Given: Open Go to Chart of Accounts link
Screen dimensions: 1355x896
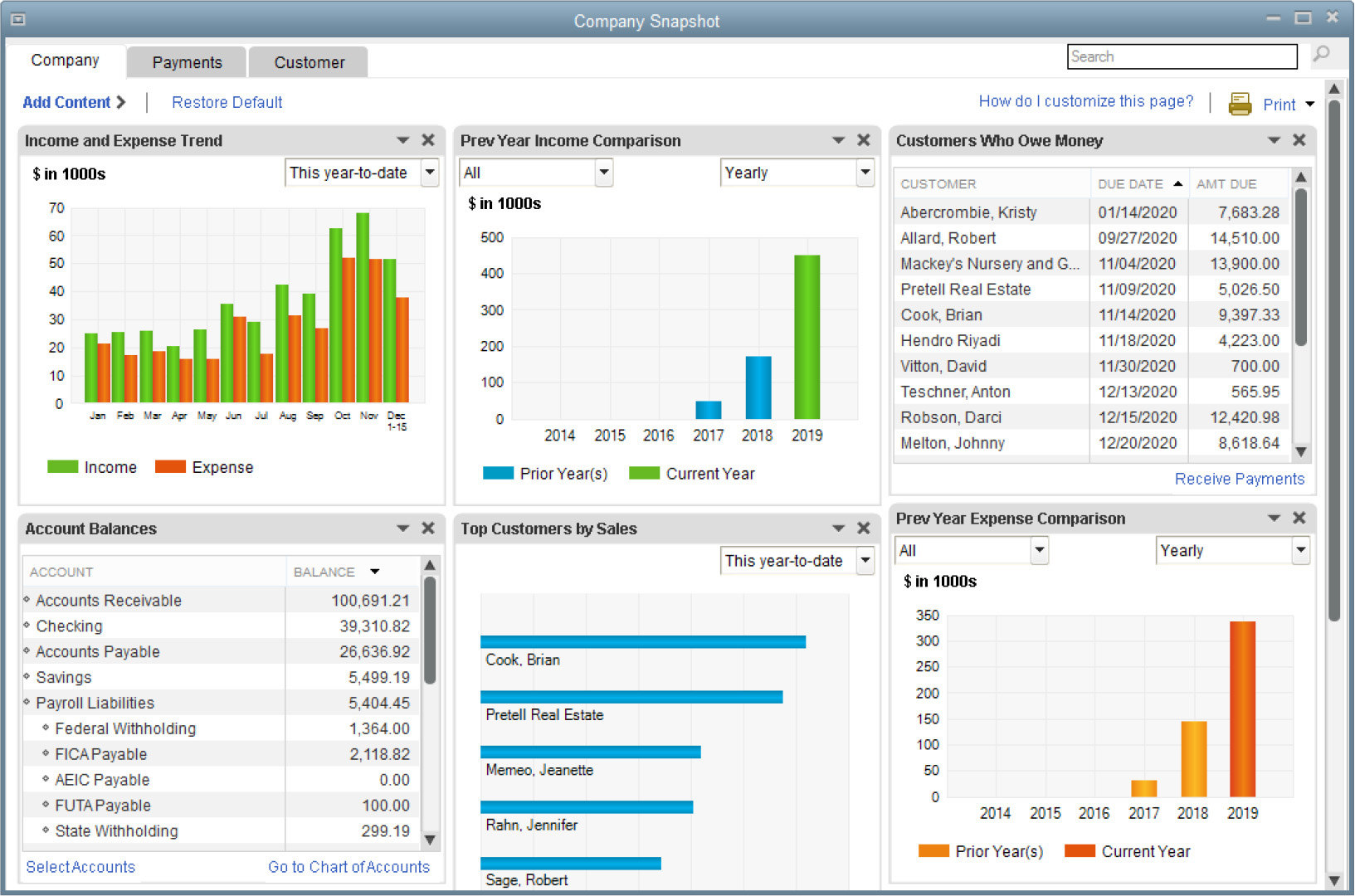Looking at the screenshot, I should (348, 866).
